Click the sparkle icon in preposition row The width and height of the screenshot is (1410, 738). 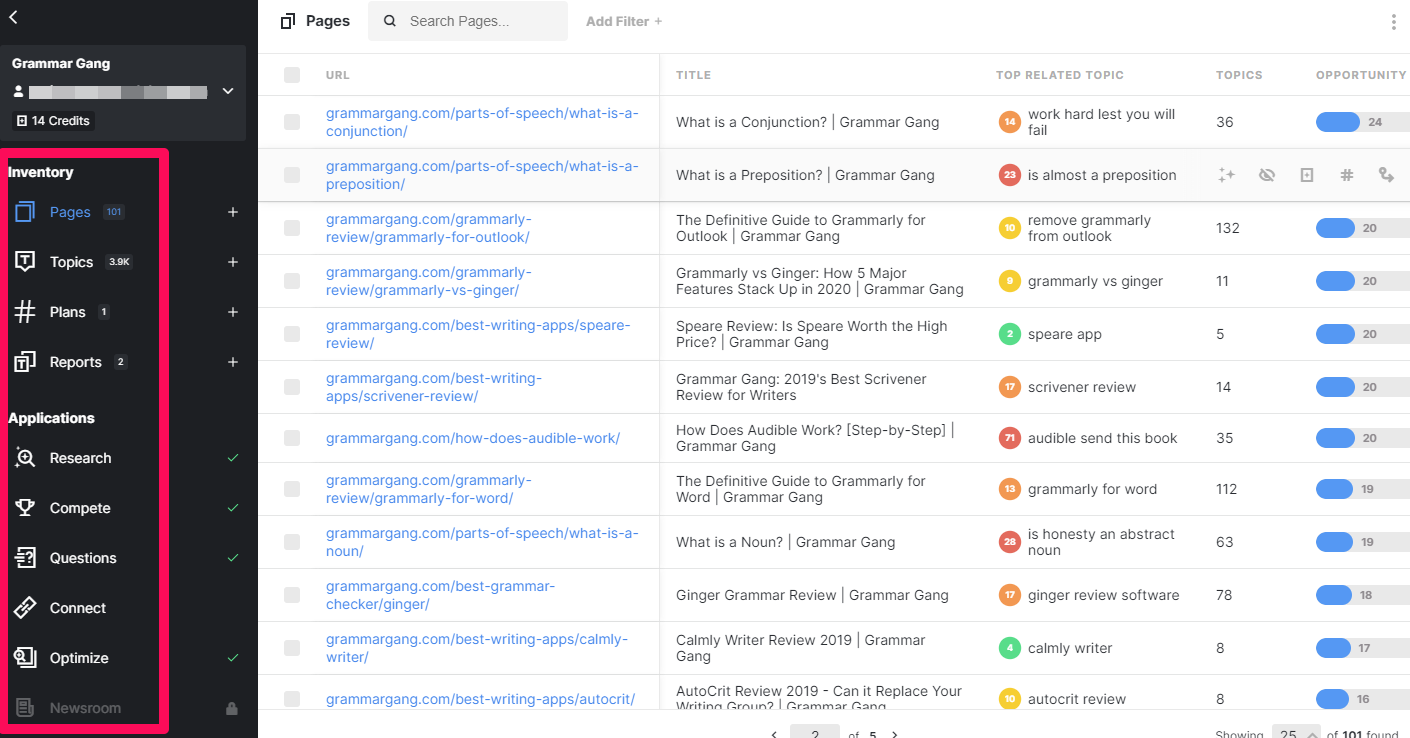(1226, 175)
